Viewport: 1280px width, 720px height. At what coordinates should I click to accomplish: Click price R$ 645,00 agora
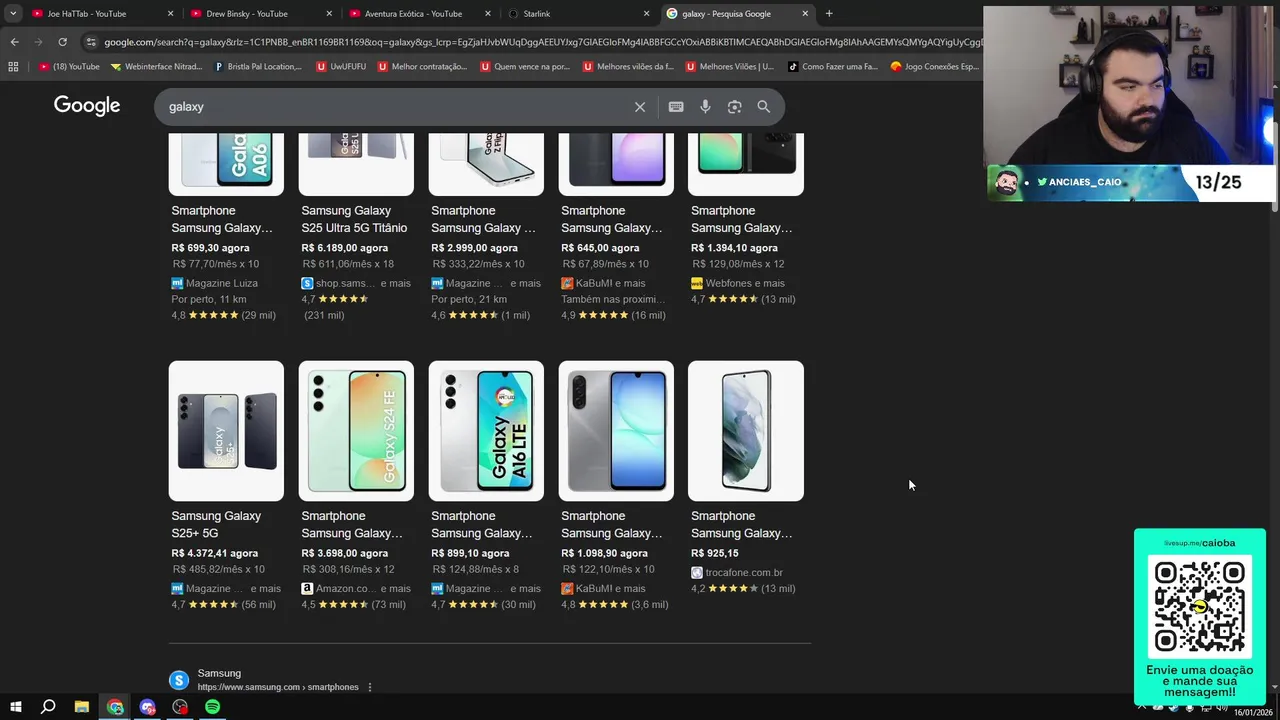[600, 248]
